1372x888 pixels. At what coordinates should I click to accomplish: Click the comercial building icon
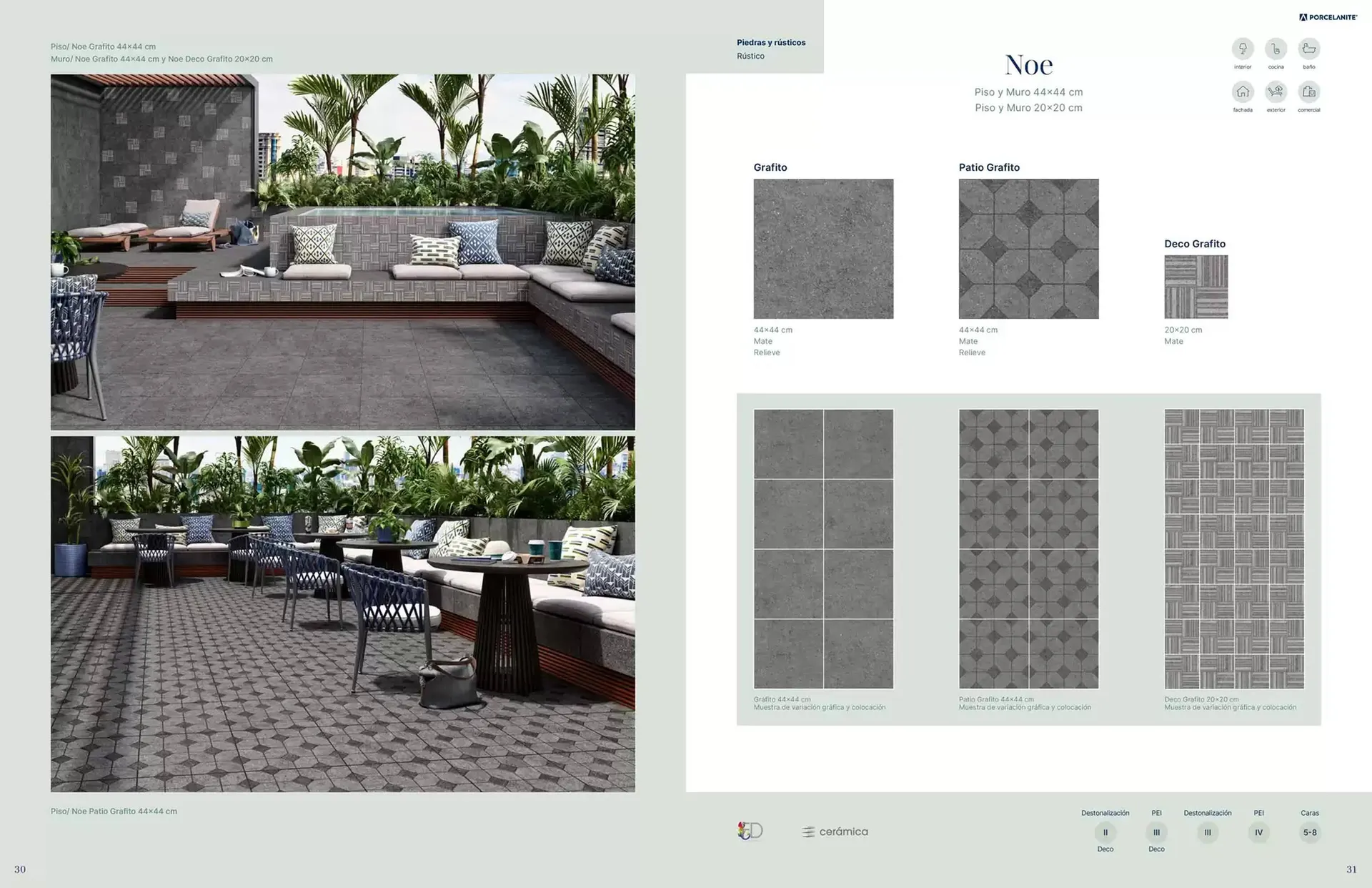(x=1308, y=92)
